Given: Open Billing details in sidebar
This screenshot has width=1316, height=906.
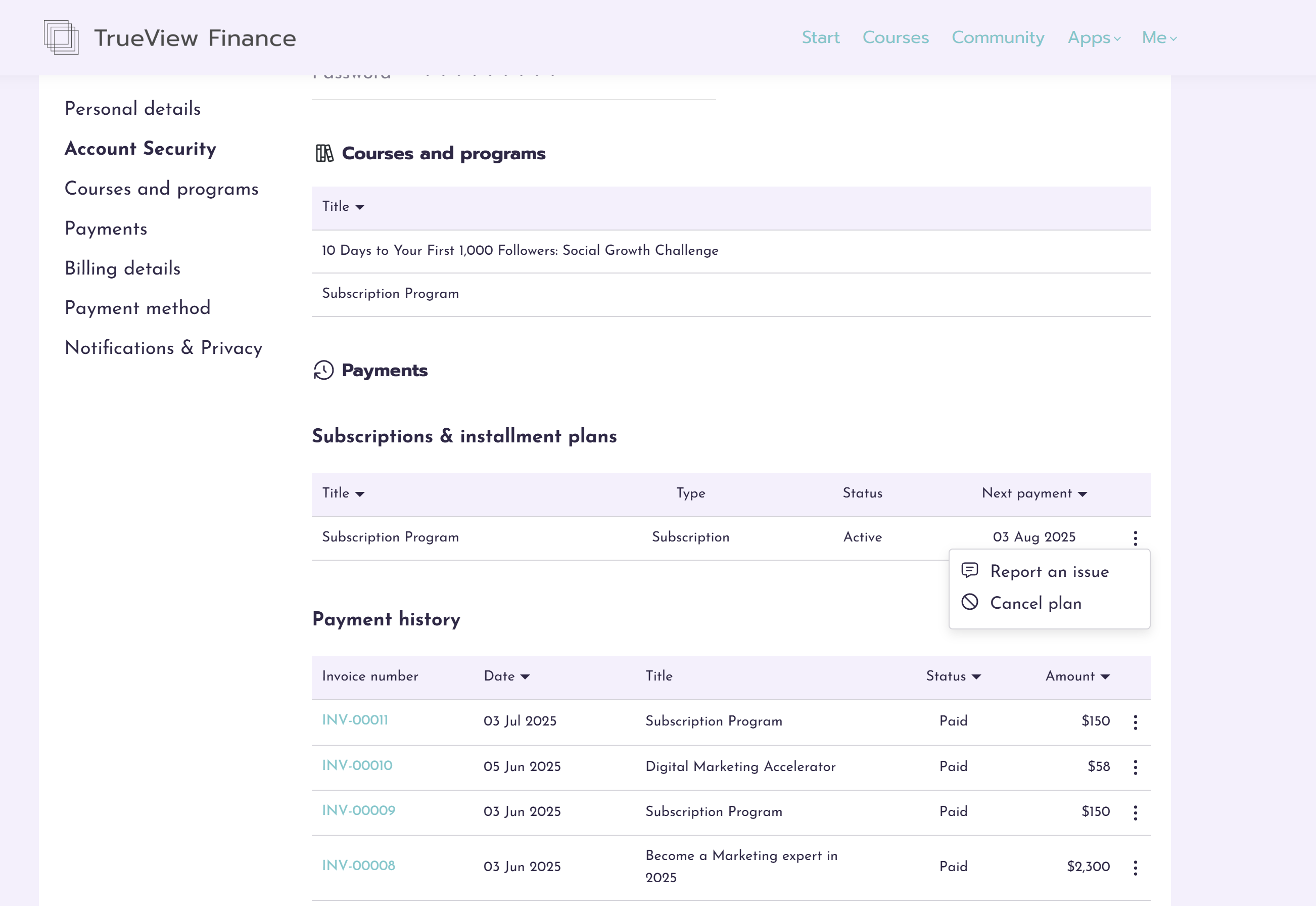Looking at the screenshot, I should (123, 268).
